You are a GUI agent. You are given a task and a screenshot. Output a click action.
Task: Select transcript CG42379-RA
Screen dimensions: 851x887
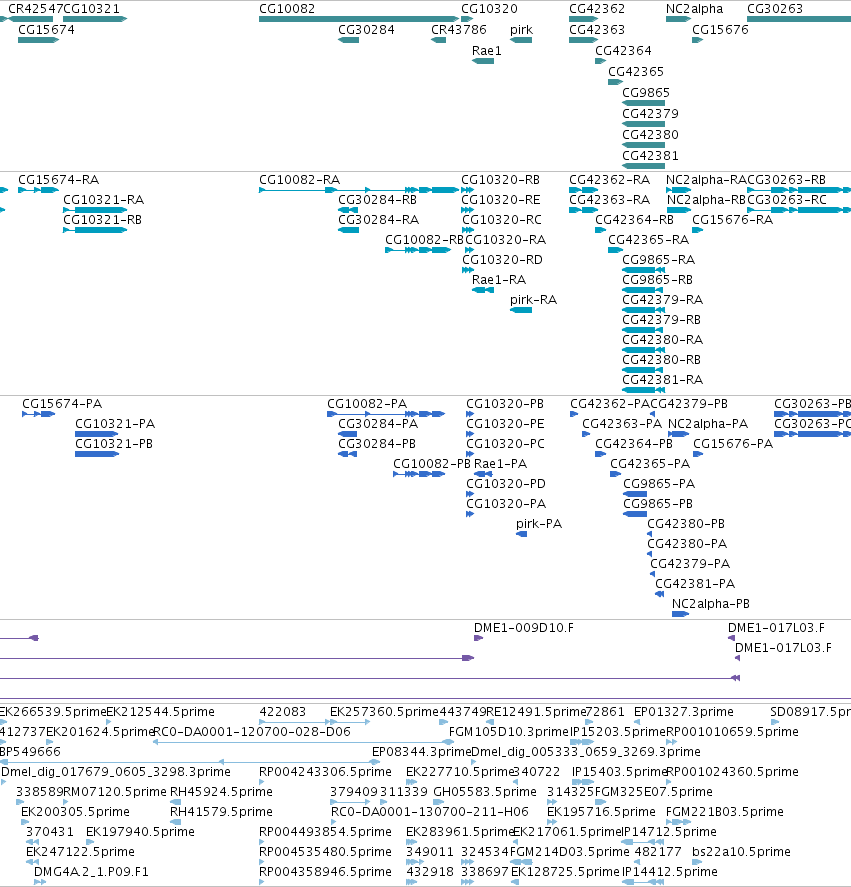pyautogui.click(x=643, y=310)
